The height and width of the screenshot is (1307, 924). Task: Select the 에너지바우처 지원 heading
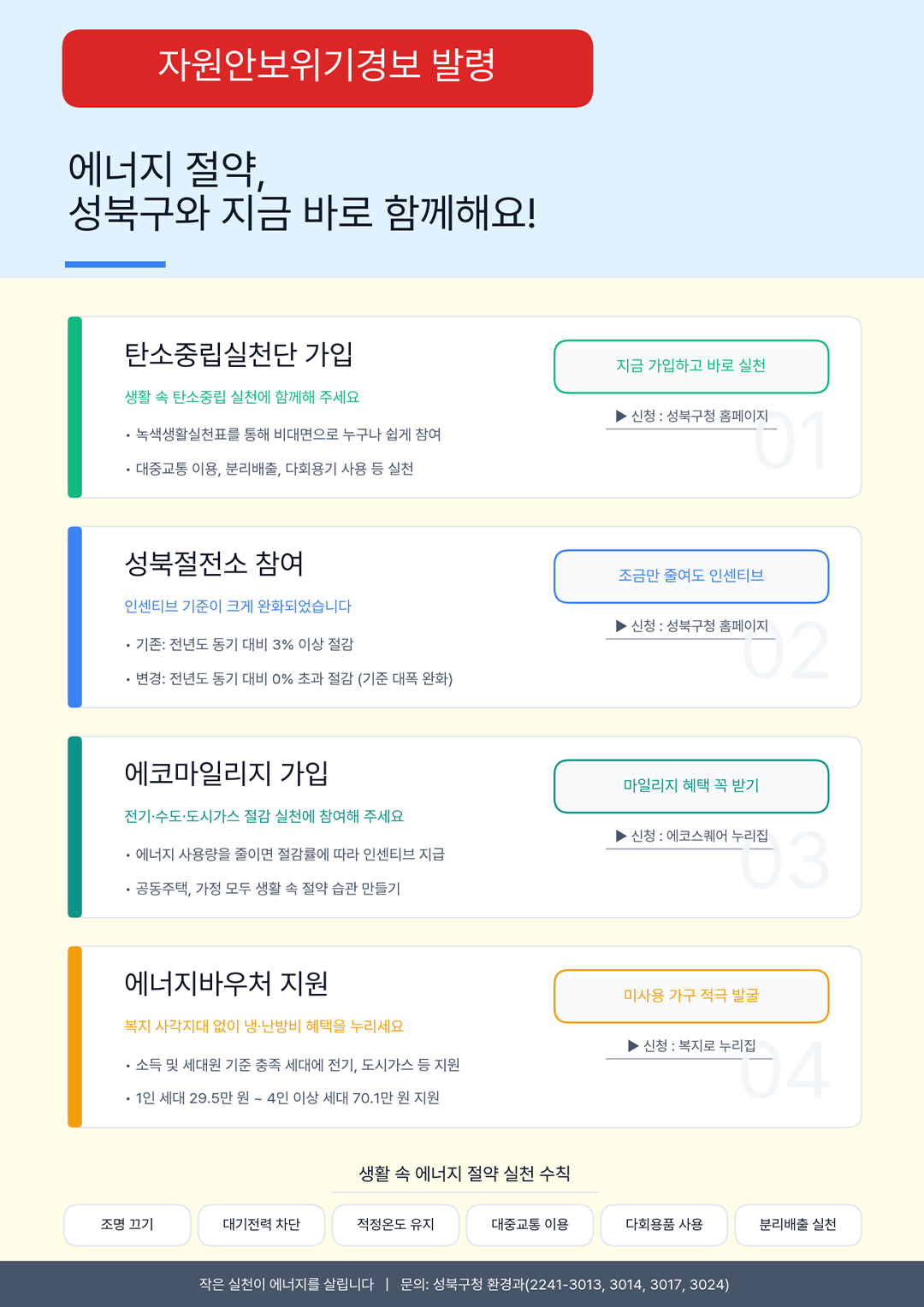227,984
